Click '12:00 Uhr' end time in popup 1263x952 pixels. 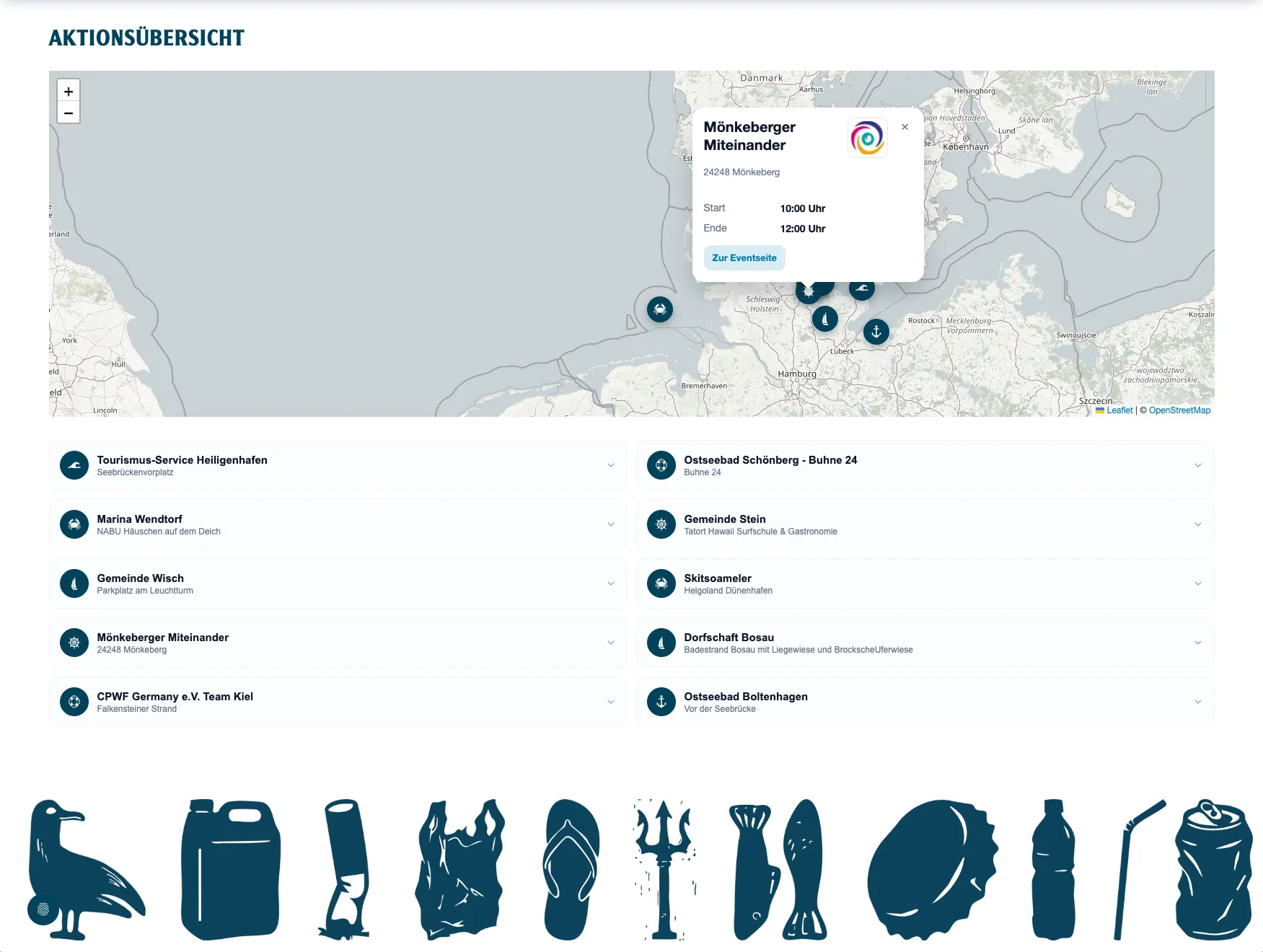click(802, 229)
